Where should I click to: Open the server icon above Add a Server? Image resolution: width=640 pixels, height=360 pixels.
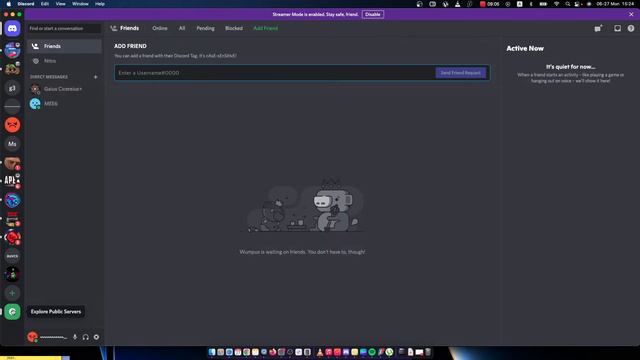click(x=12, y=275)
